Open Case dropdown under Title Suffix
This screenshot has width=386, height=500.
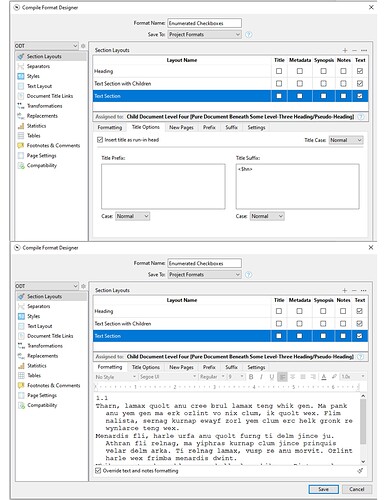pos(267,216)
